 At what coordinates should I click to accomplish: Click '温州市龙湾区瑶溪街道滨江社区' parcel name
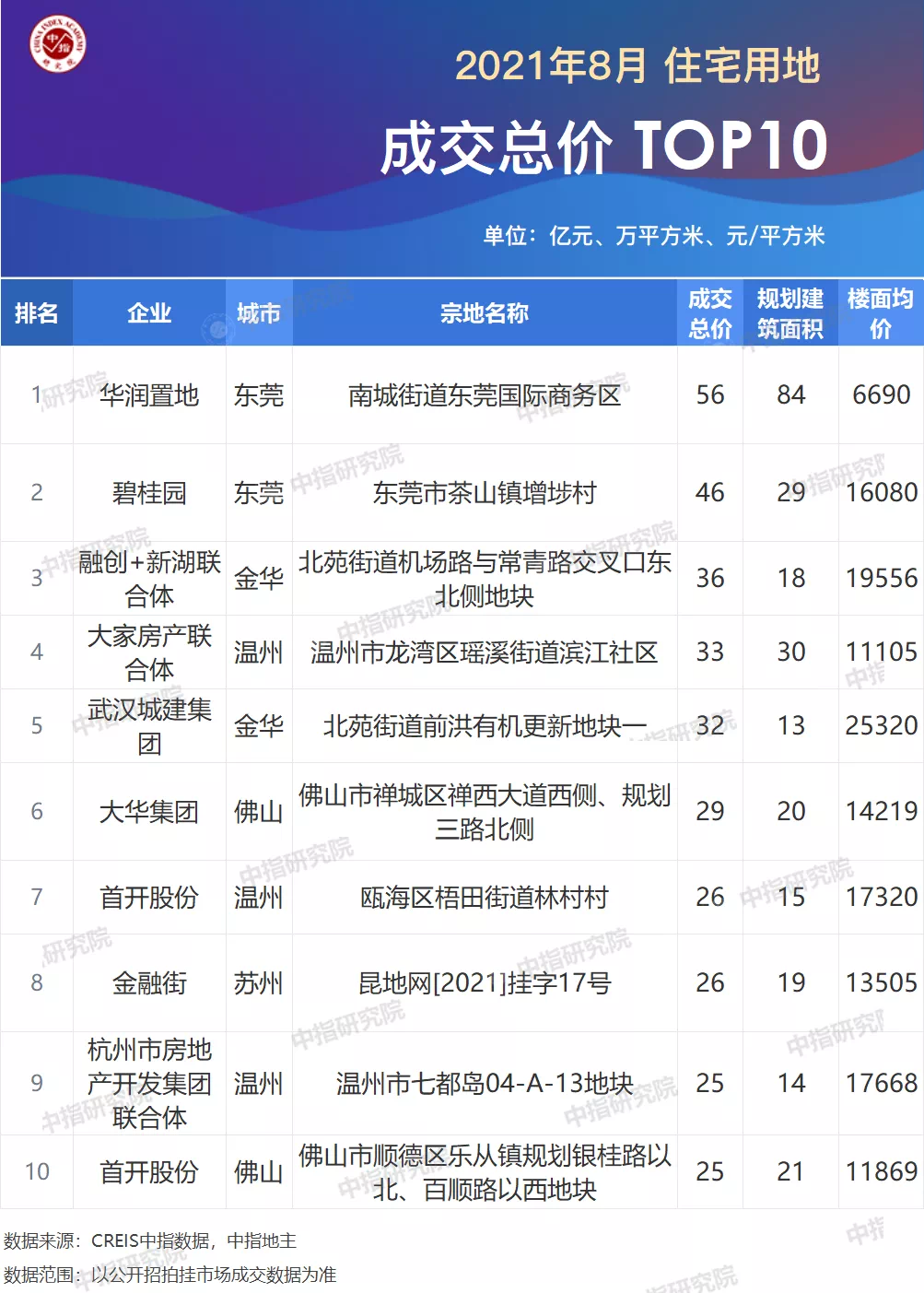pyautogui.click(x=485, y=652)
